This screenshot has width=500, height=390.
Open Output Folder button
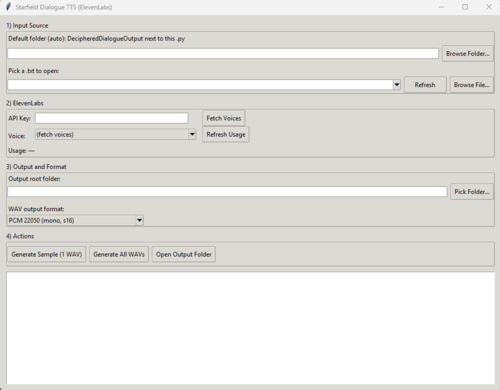pyautogui.click(x=184, y=254)
